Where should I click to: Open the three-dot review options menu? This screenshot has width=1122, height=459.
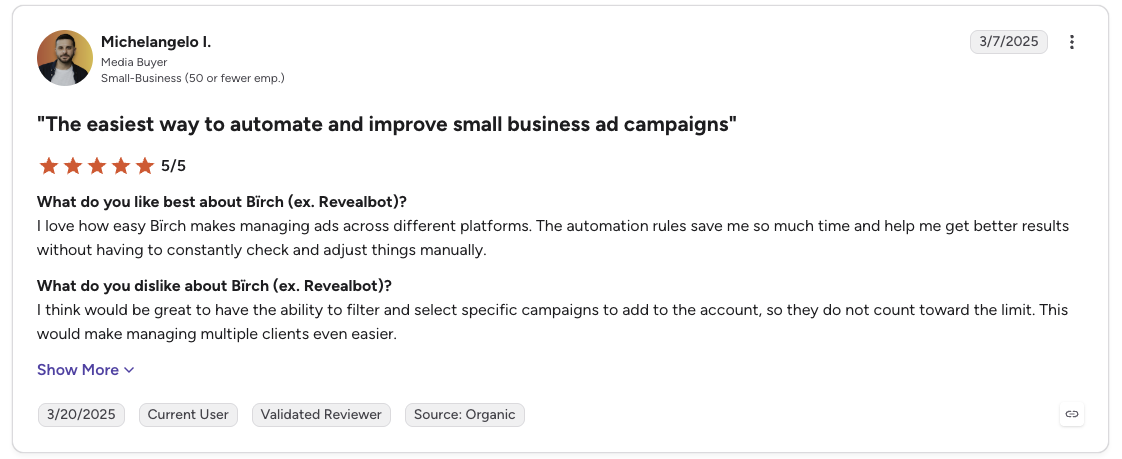(x=1071, y=42)
